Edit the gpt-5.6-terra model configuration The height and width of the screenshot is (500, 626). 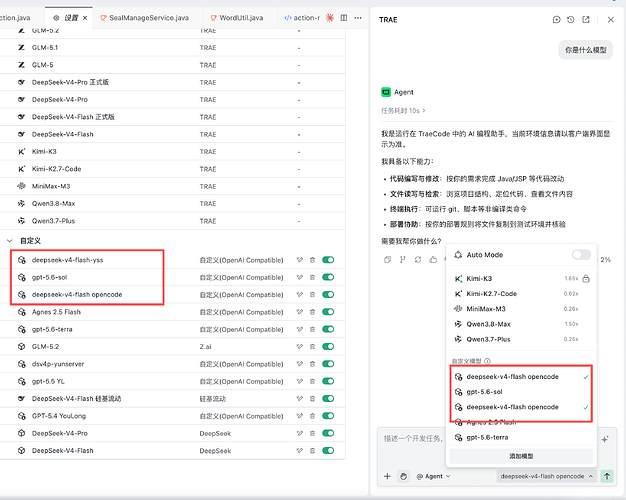coord(300,329)
